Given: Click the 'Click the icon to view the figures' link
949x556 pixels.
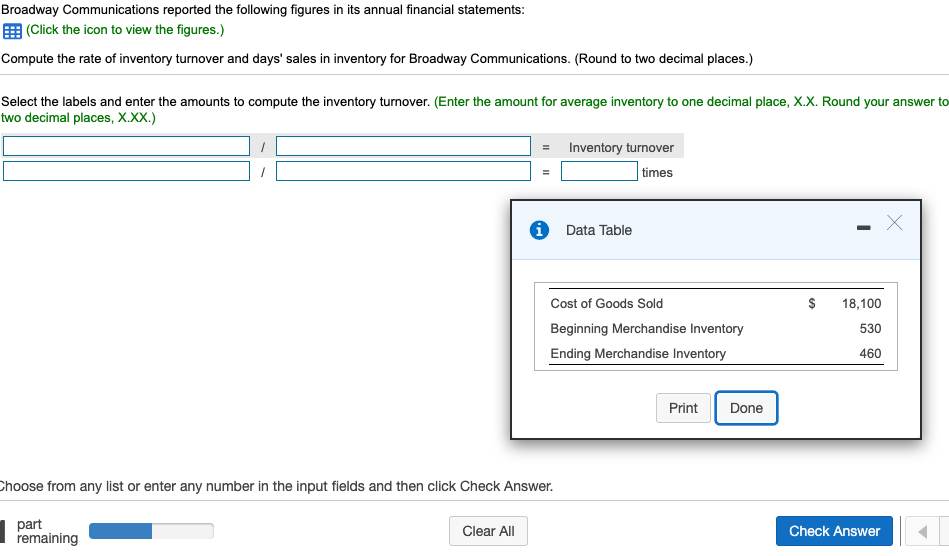Looking at the screenshot, I should pyautogui.click(x=125, y=30).
